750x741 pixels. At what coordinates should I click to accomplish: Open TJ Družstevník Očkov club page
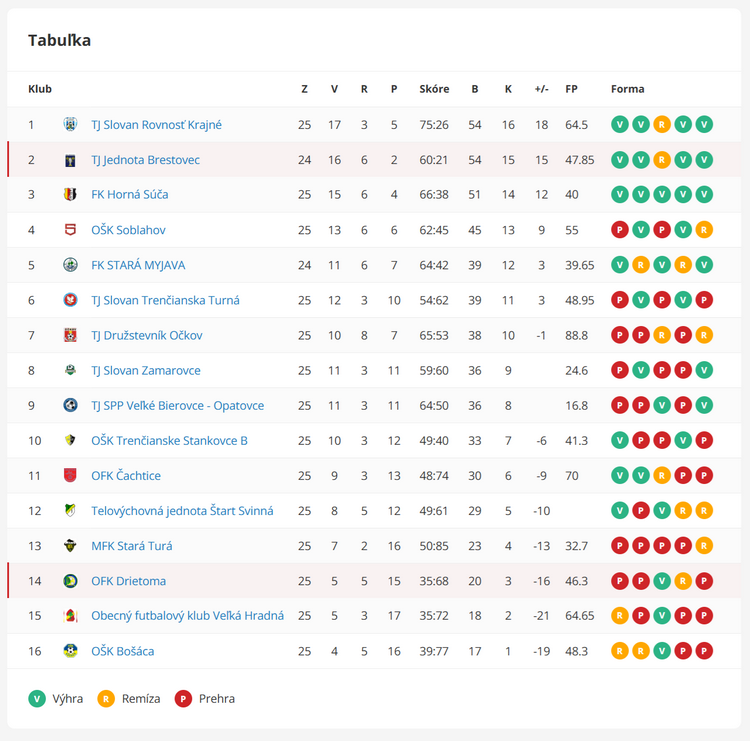(147, 335)
